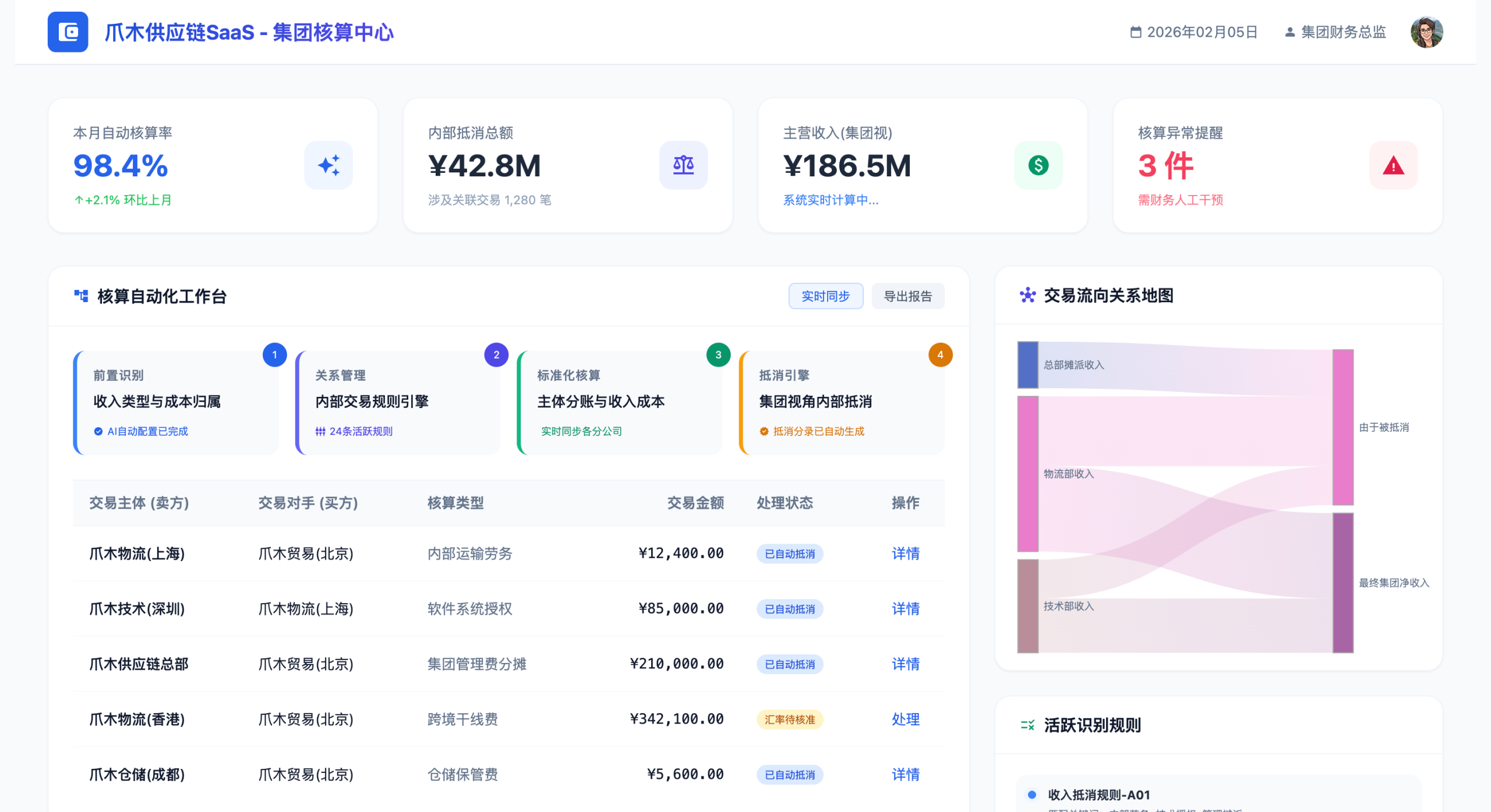
Task: Click the blue 总部摊派收入 Sankey node
Action: click(1027, 364)
